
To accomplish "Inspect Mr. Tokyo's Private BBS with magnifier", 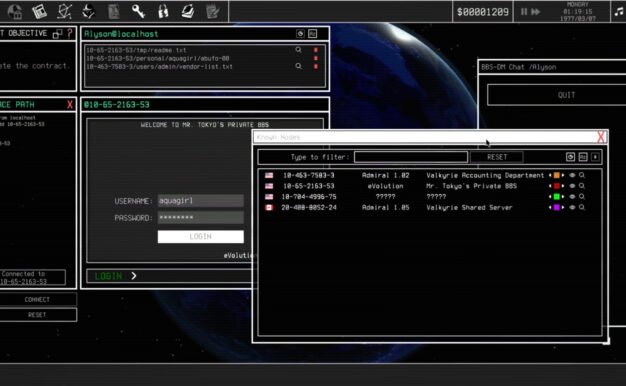I will pyautogui.click(x=582, y=186).
